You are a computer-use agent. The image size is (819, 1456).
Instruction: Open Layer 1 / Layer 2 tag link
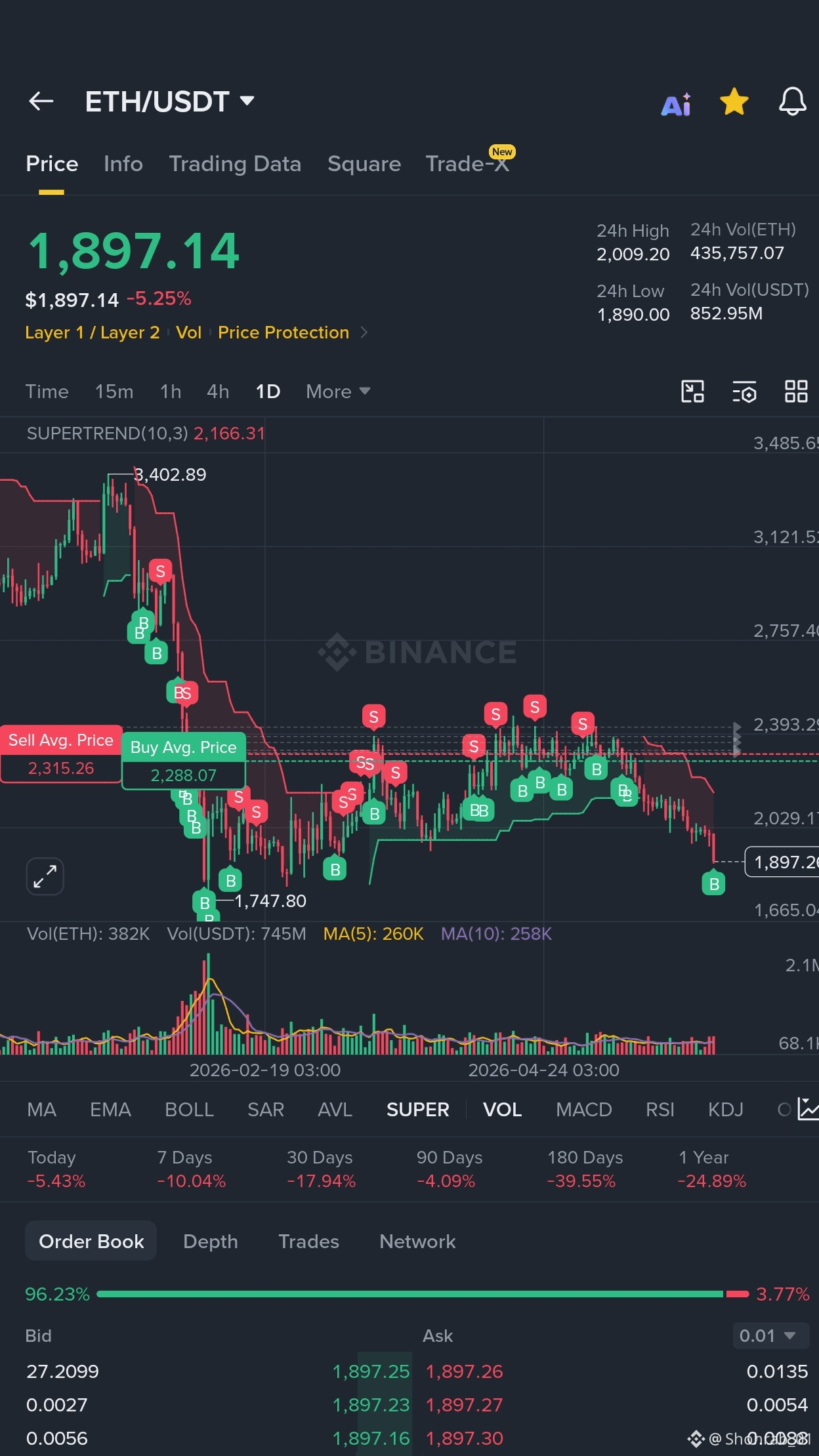click(93, 333)
